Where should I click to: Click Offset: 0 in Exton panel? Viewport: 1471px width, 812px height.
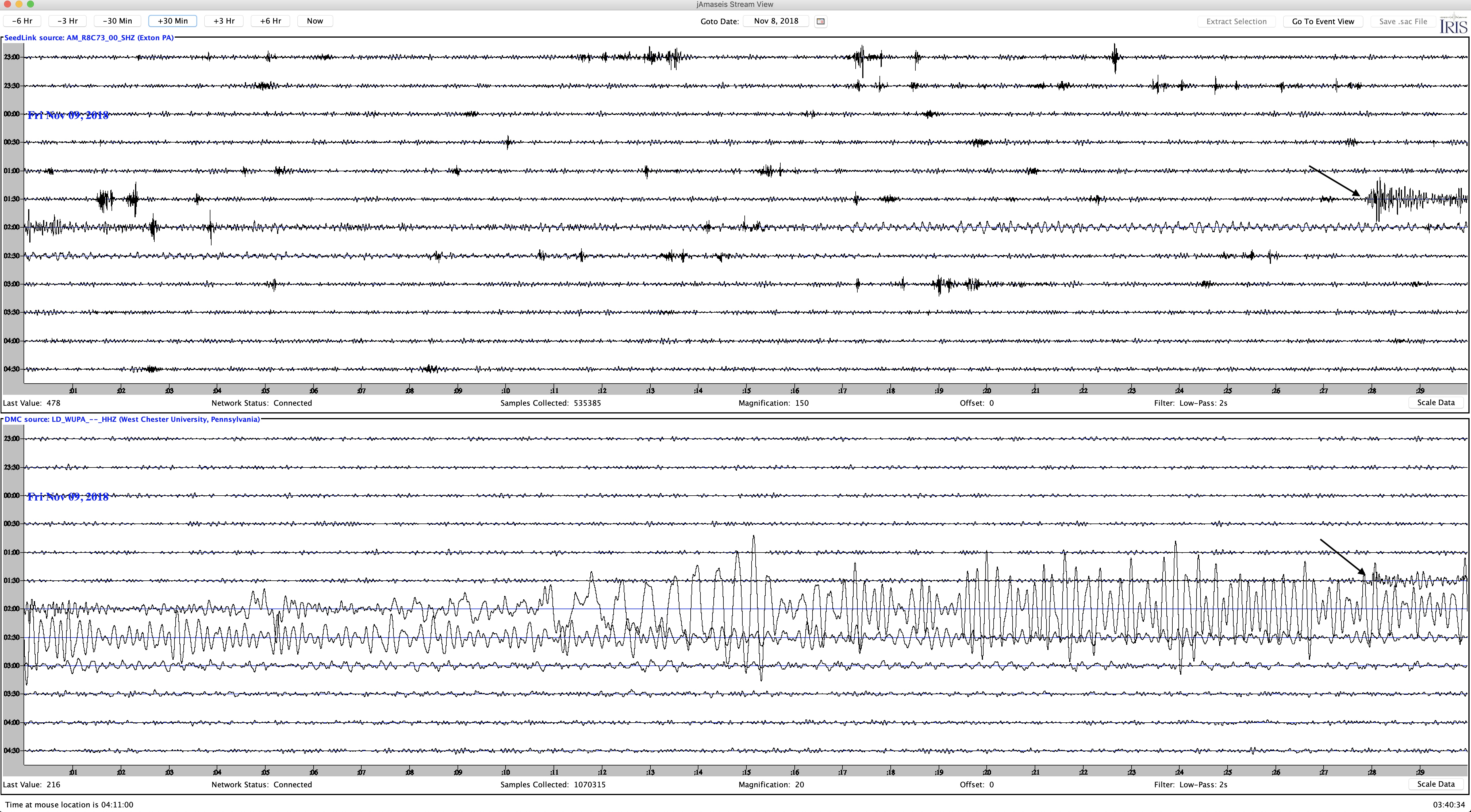[x=976, y=403]
